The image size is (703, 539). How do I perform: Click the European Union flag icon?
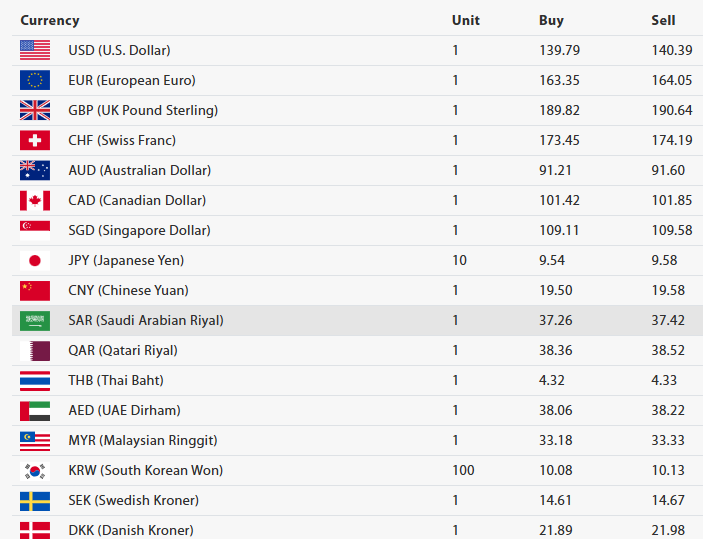click(x=35, y=80)
